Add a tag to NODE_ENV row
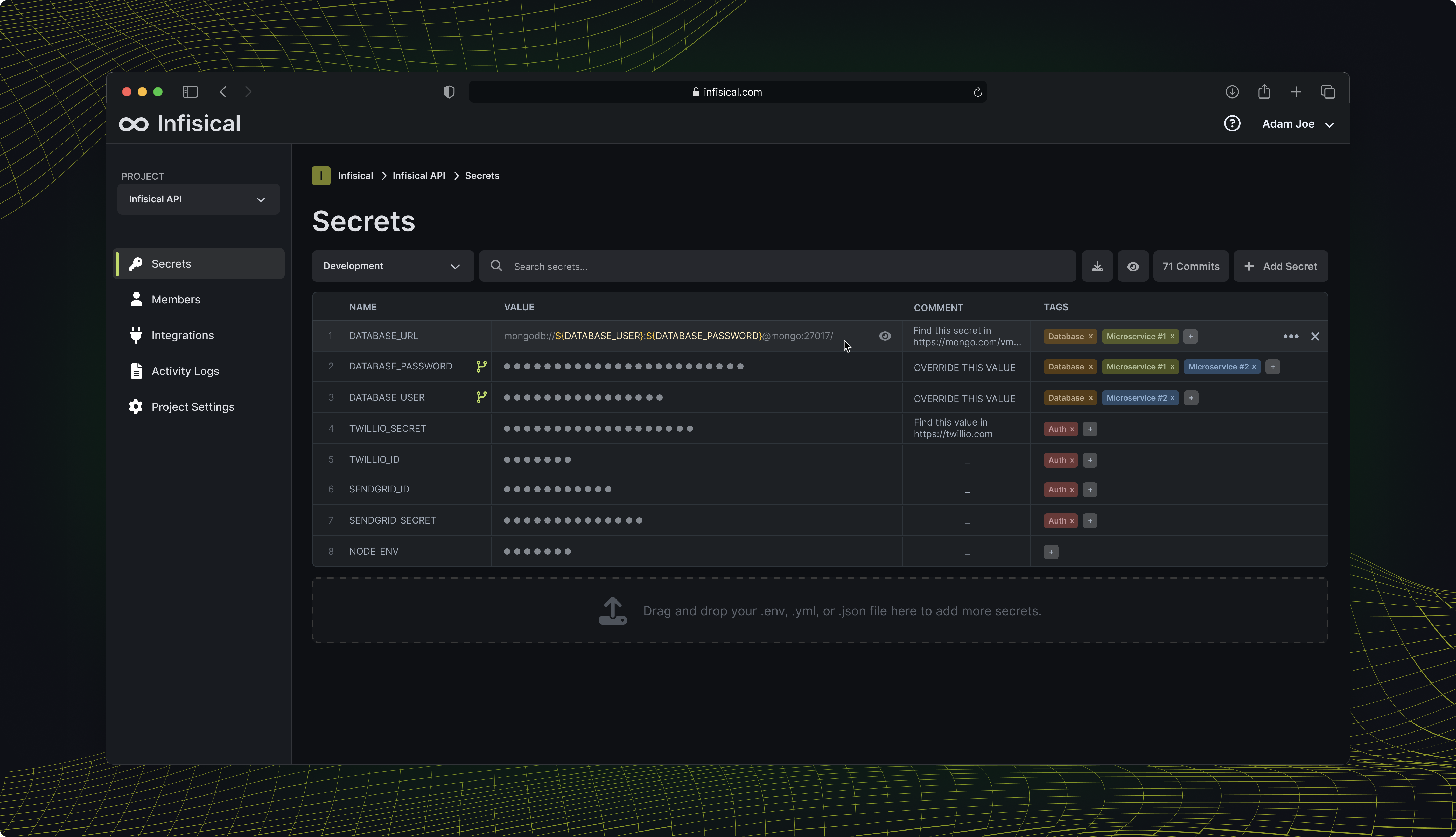Screen dimensions: 1456x837 [1051, 552]
